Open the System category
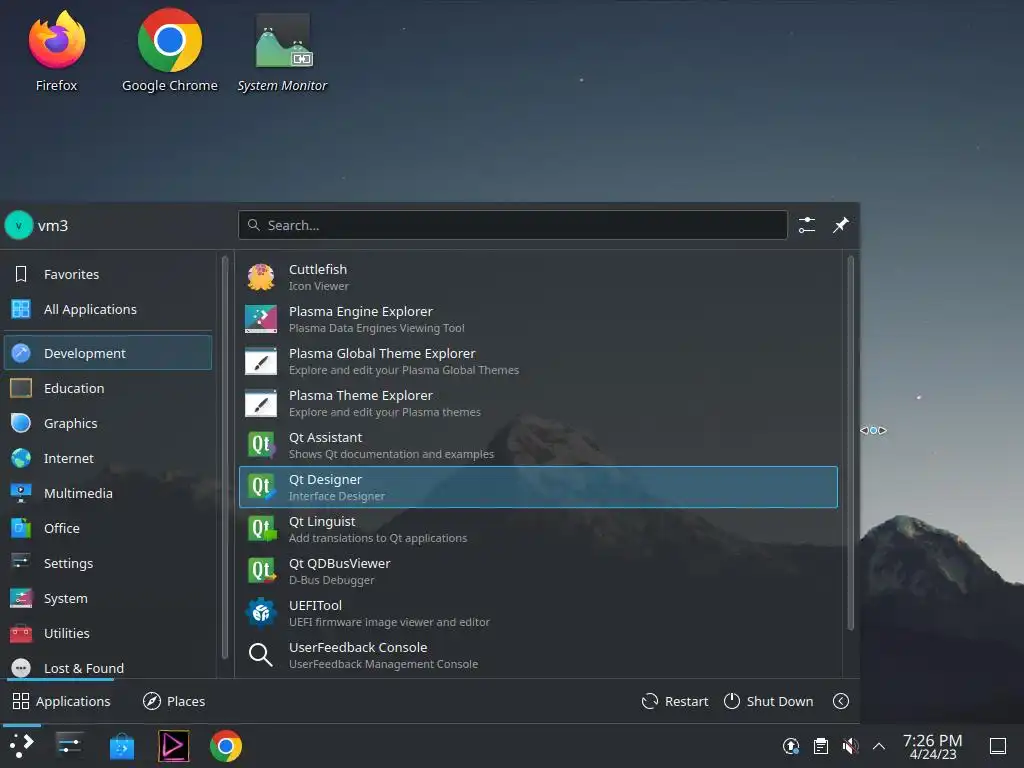The height and width of the screenshot is (768, 1024). [108, 599]
